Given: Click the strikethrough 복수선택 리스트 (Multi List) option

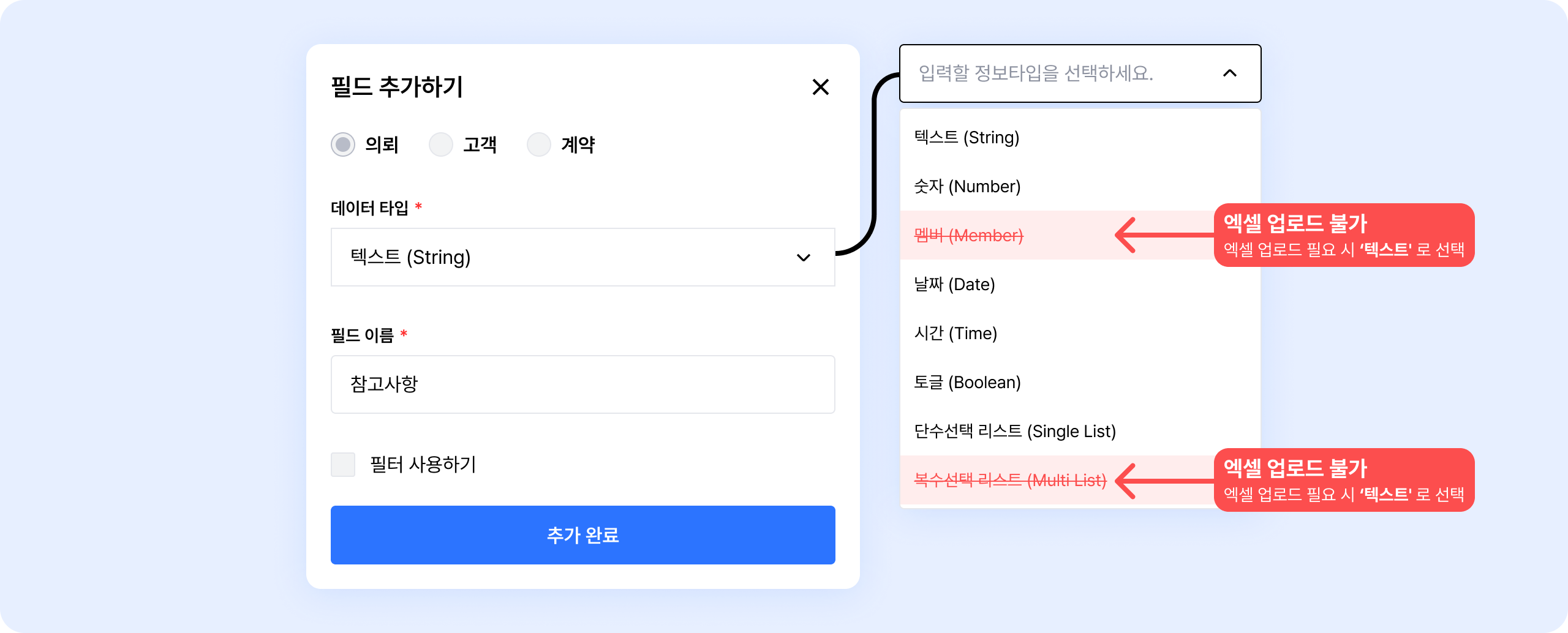Looking at the screenshot, I should pyautogui.click(x=1010, y=480).
